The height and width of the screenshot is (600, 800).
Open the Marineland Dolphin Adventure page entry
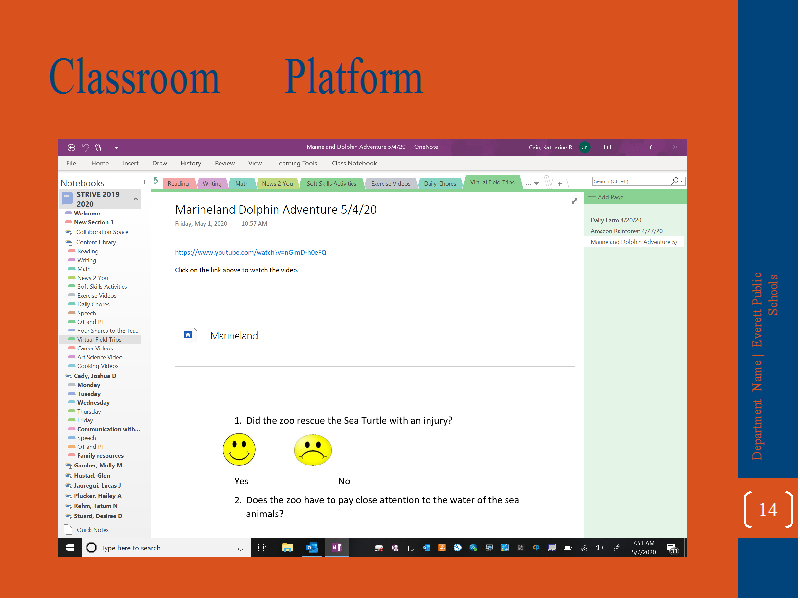(634, 242)
